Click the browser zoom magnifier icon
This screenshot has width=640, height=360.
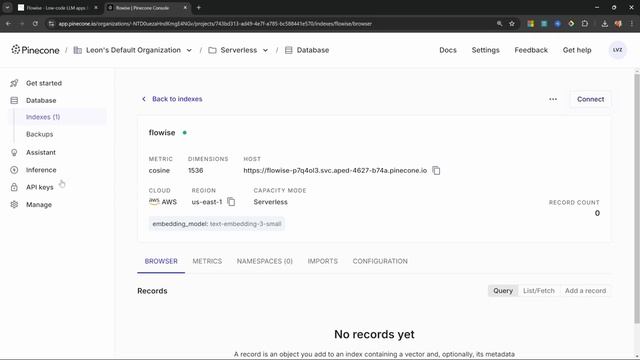tap(499, 24)
